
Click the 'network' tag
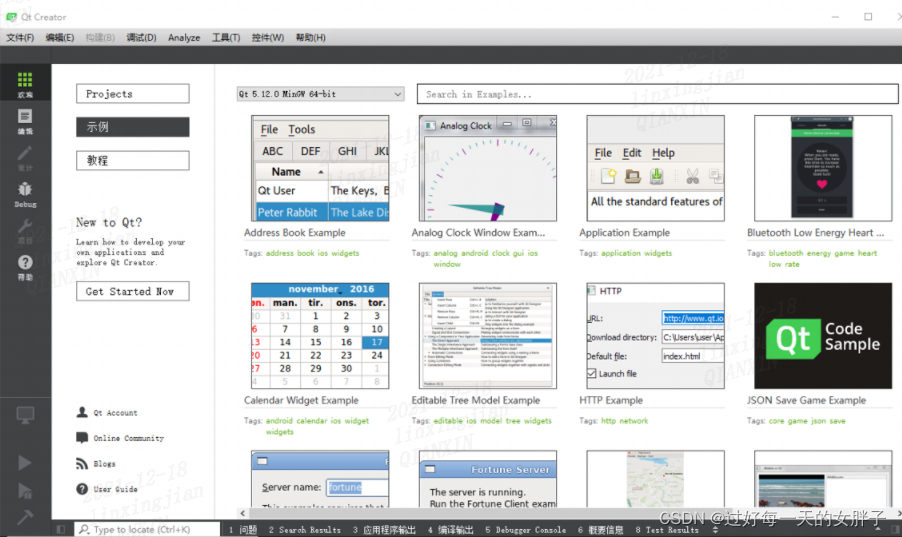coord(634,421)
